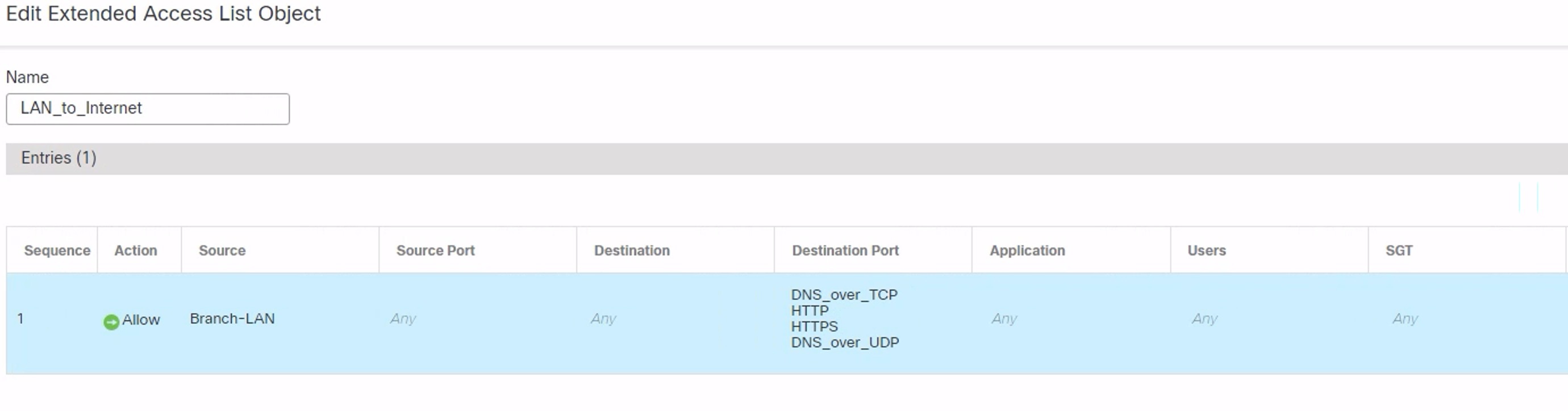Select the DNS_over_UDP destination port entry

click(845, 342)
